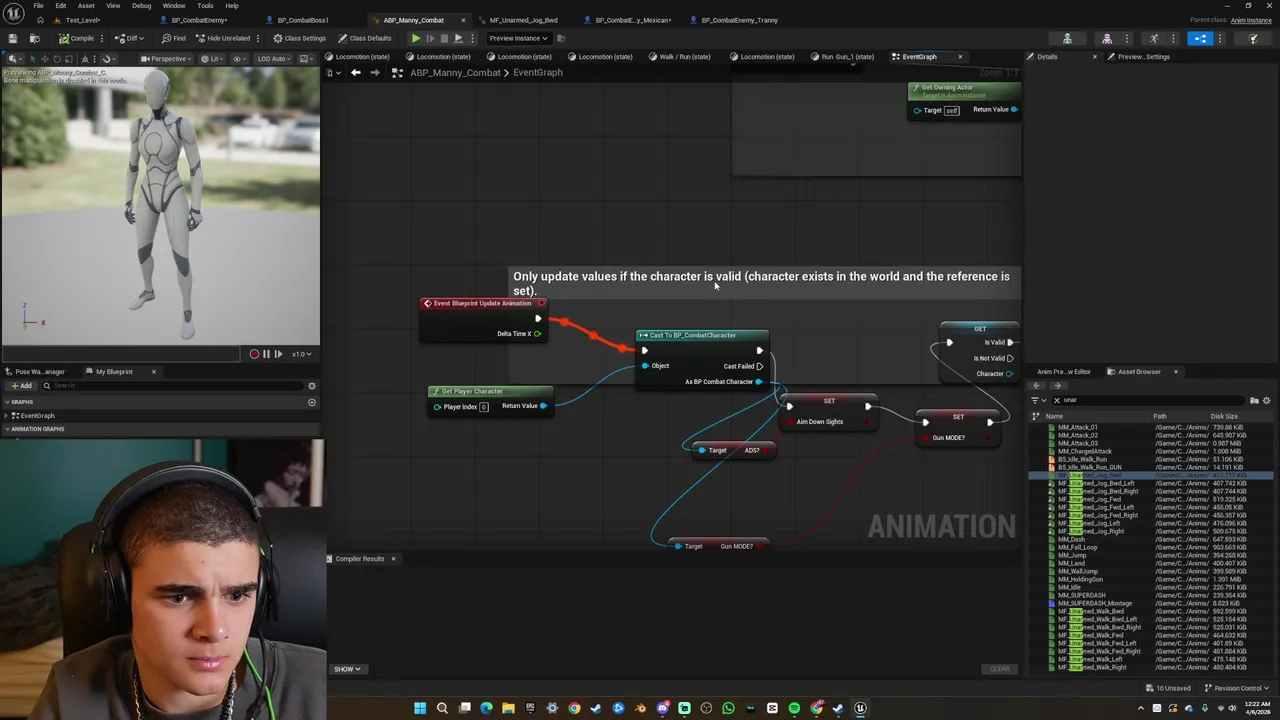The width and height of the screenshot is (1280, 720).
Task: Open the Lit view mode dropdown
Action: 211,59
